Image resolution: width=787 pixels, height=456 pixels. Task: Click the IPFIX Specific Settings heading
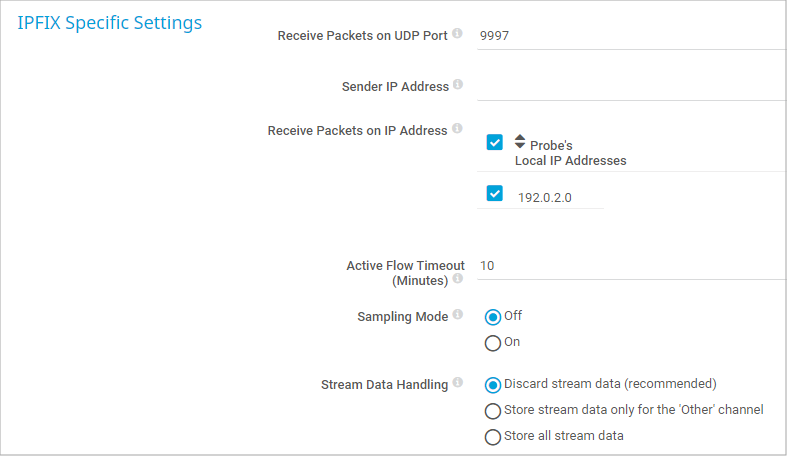tap(110, 23)
